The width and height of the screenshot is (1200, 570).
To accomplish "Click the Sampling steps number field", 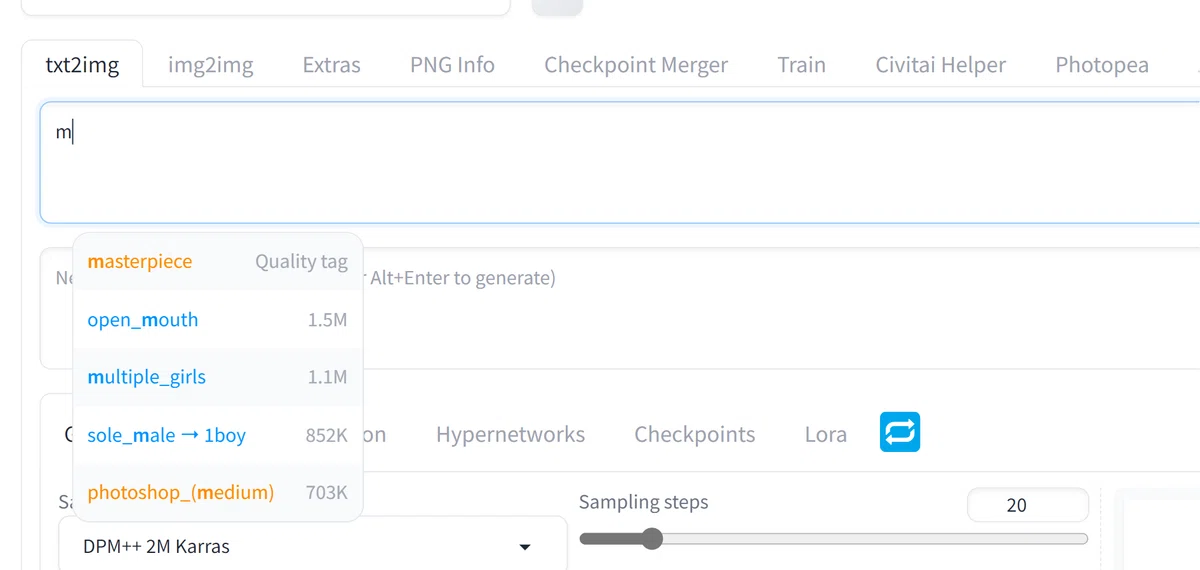I will [x=1027, y=505].
